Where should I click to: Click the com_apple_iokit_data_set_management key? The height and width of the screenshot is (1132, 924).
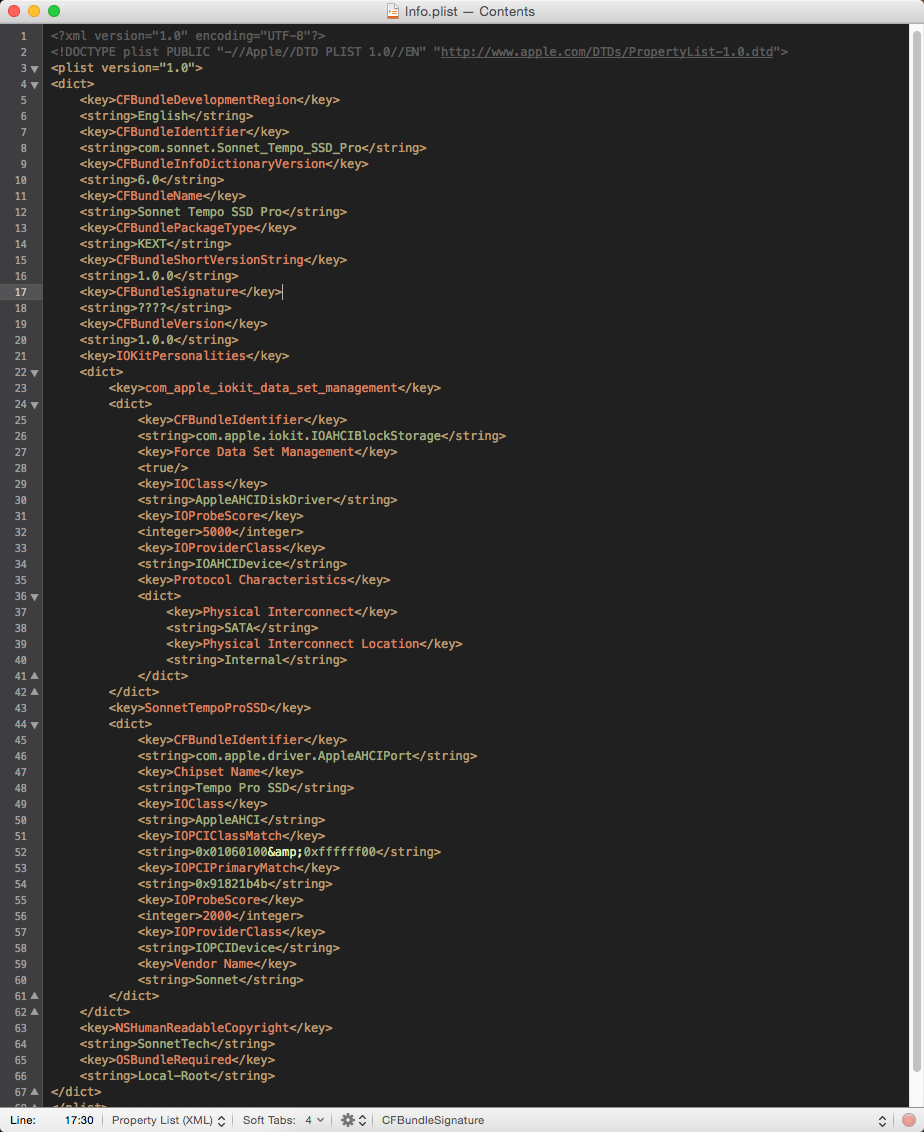(x=271, y=388)
